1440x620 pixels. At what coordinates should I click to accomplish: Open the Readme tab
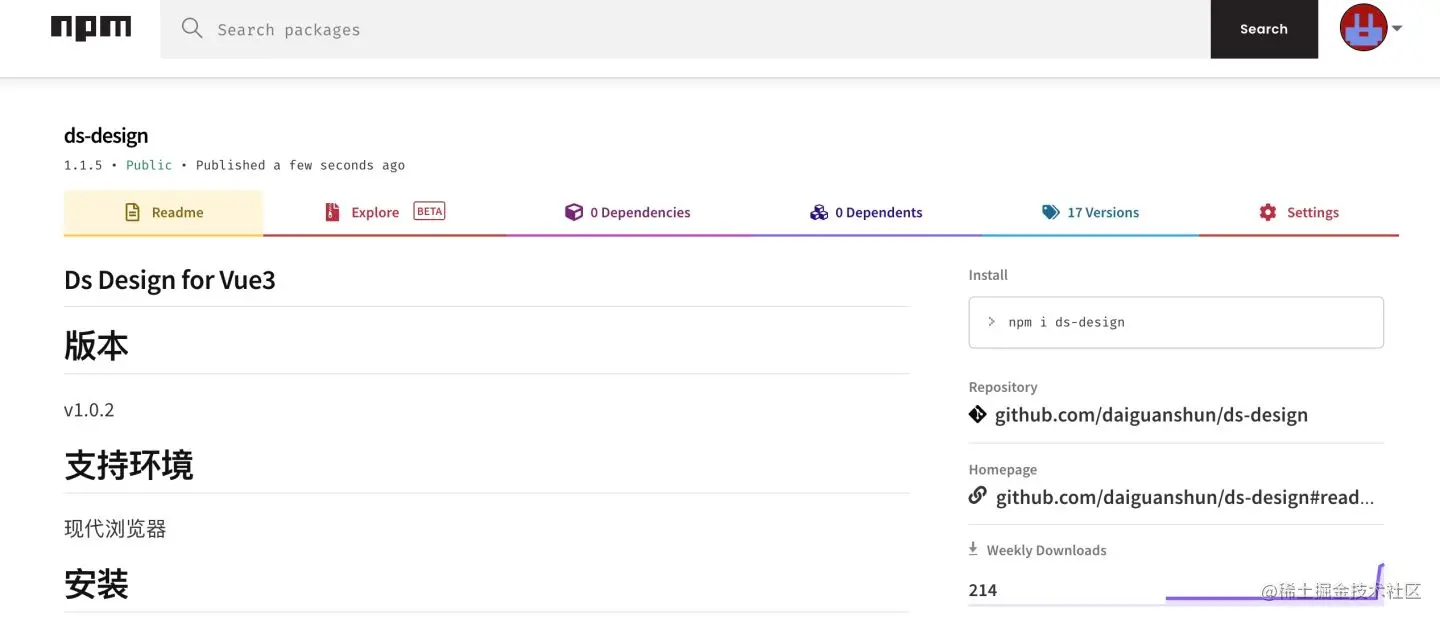click(x=163, y=213)
